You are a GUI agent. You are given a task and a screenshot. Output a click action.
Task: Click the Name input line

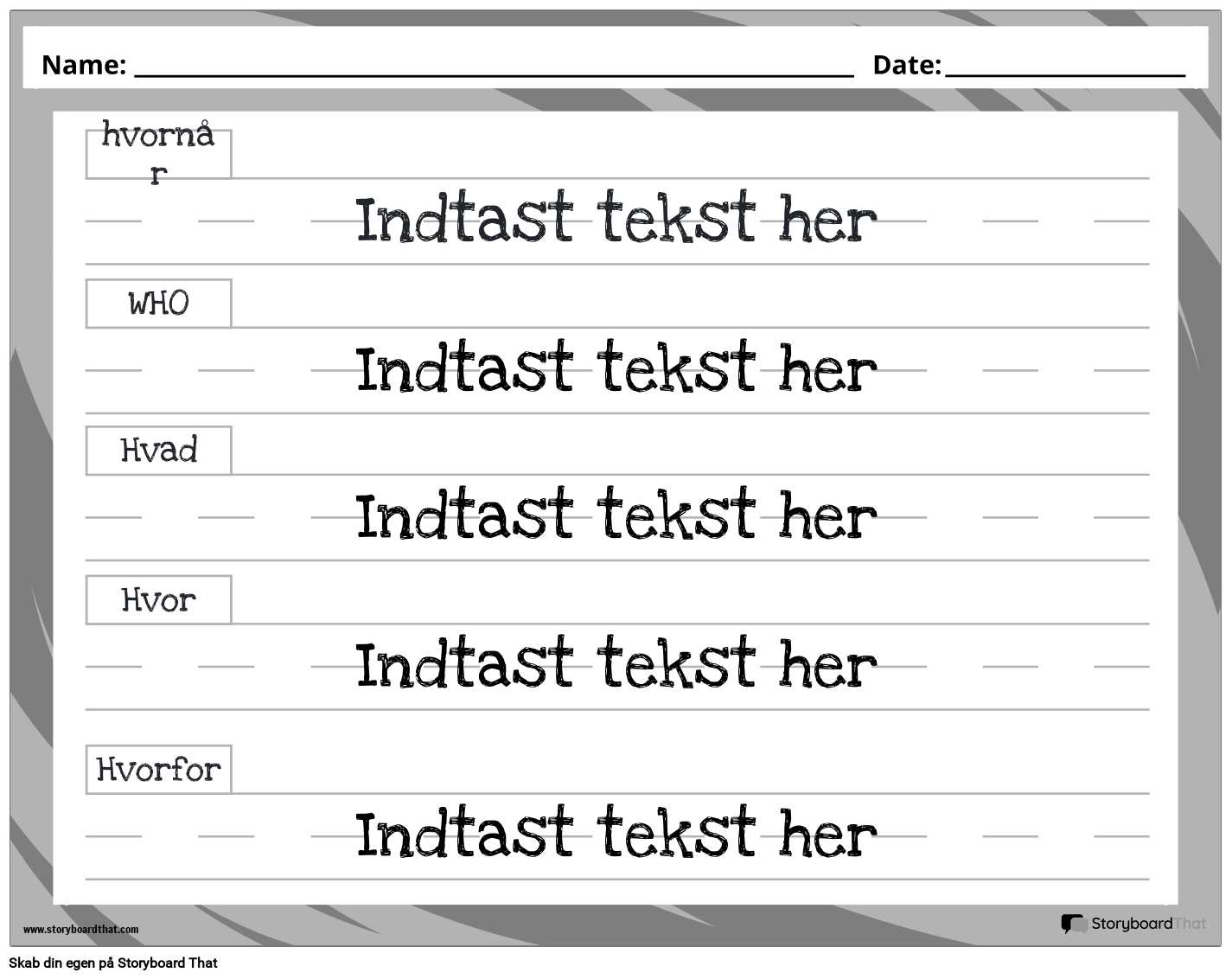[494, 67]
